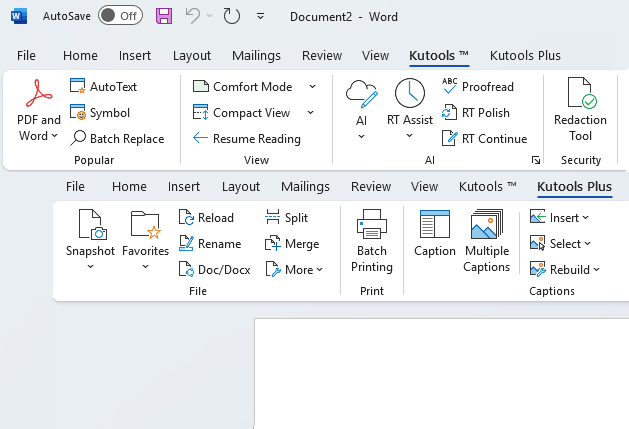Open AI group dialog launcher

(x=536, y=160)
